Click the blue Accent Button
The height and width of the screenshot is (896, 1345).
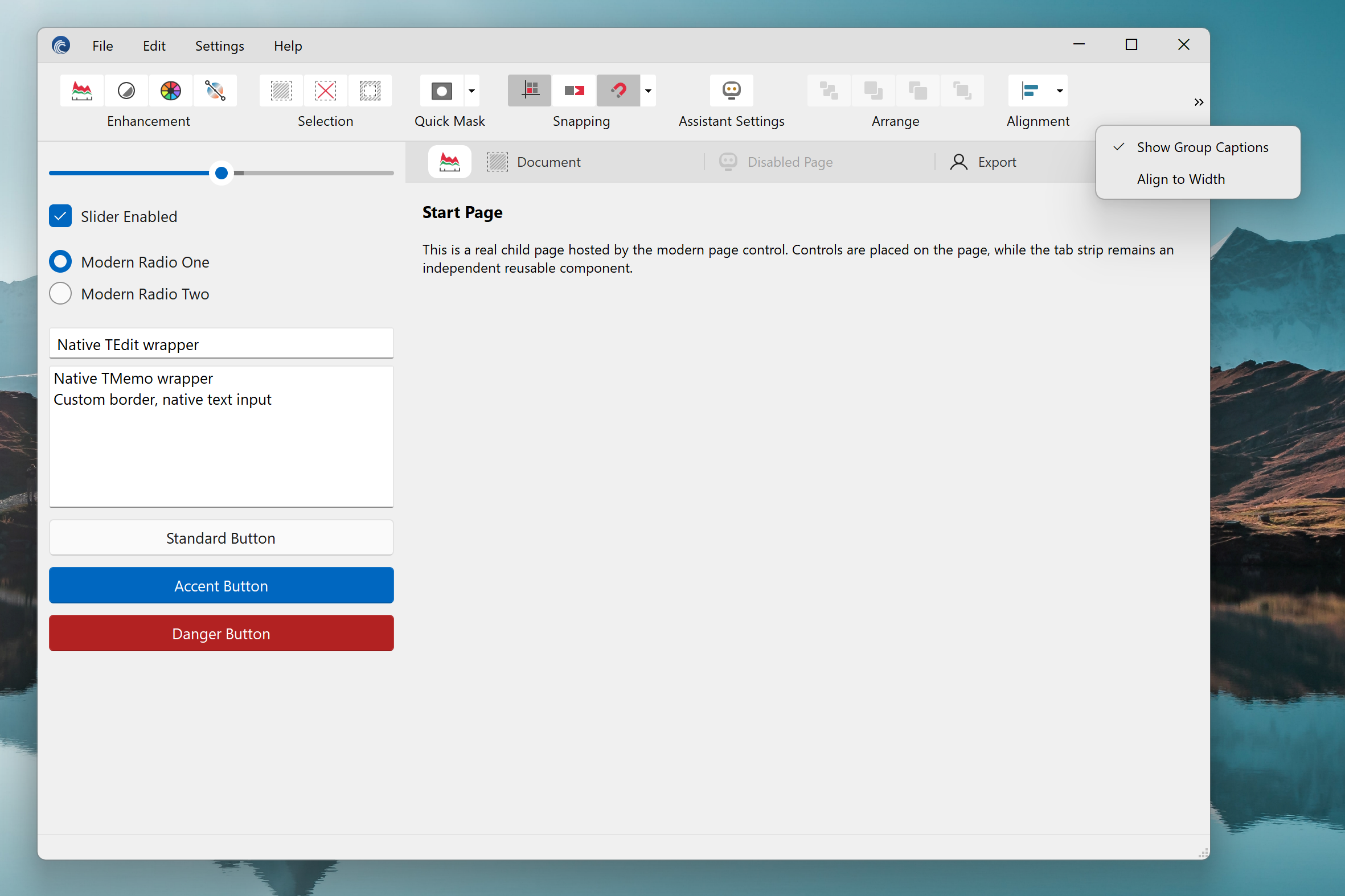point(221,586)
